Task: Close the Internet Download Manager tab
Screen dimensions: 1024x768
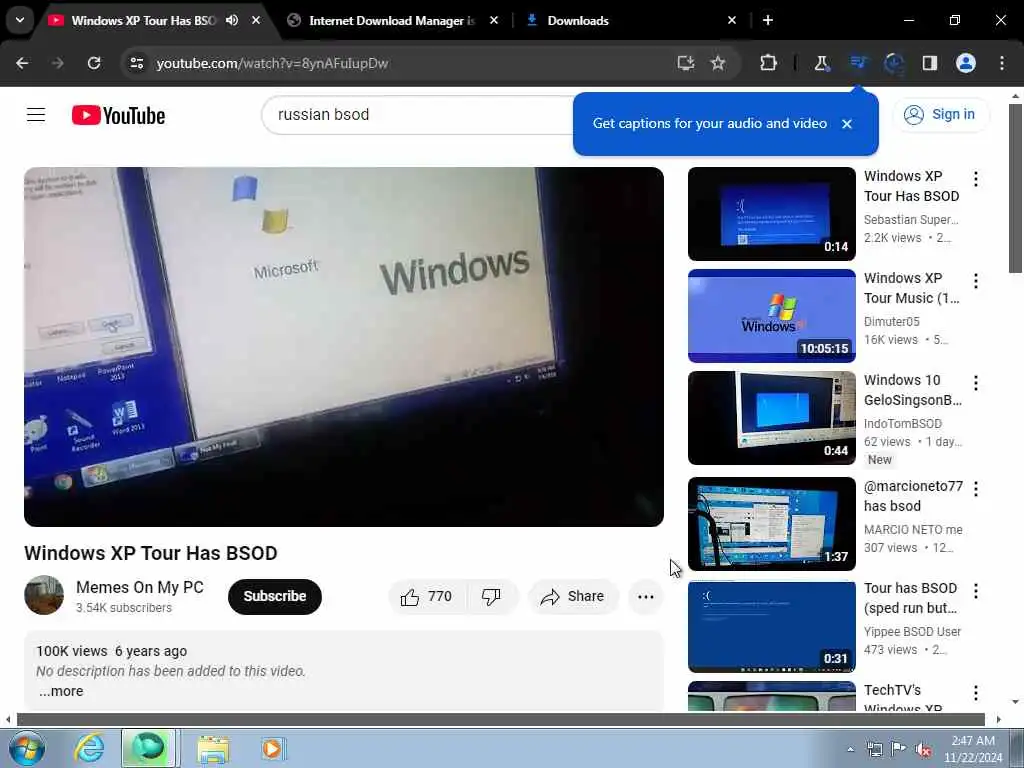Action: coord(494,20)
